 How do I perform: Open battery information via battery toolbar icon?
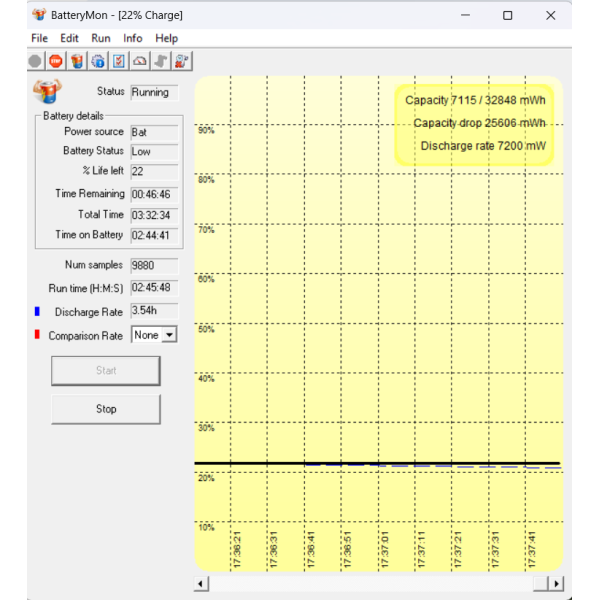click(77, 61)
